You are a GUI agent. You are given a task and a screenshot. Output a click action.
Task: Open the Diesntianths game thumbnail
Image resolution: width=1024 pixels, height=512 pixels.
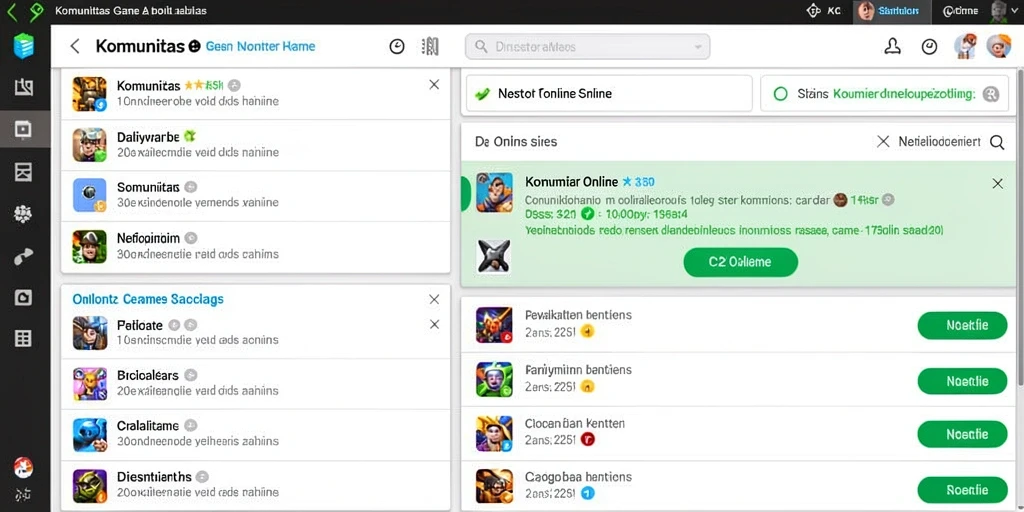pyautogui.click(x=89, y=486)
